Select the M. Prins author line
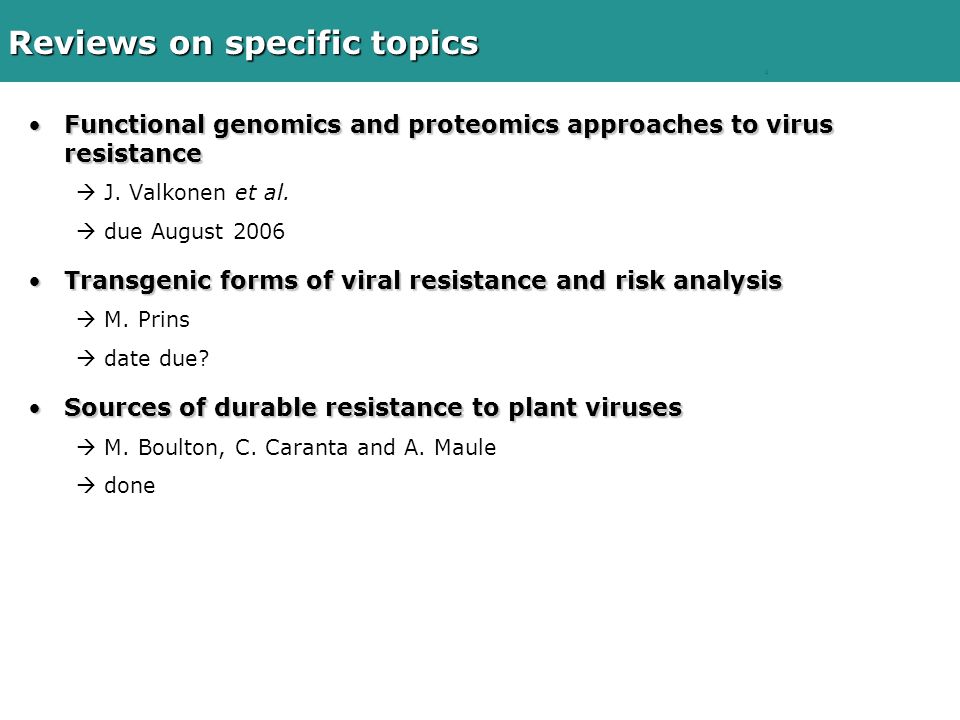 coord(147,320)
